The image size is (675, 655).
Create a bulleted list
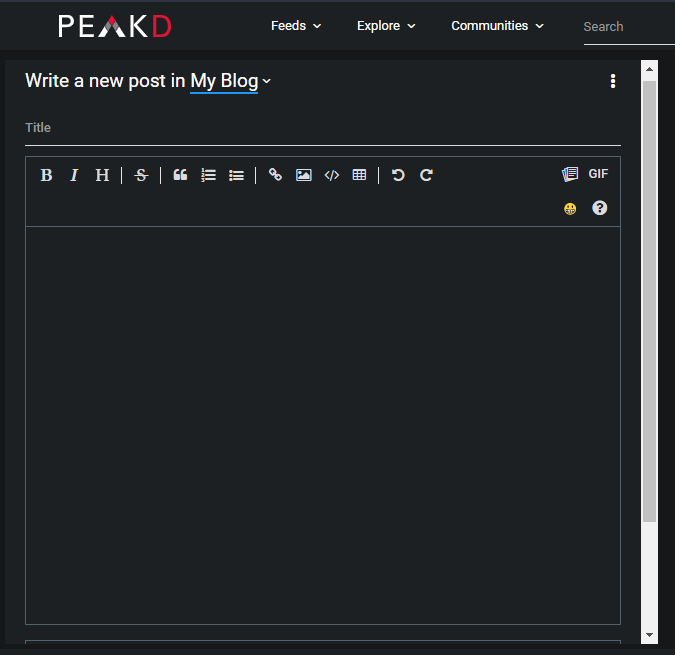(x=236, y=175)
